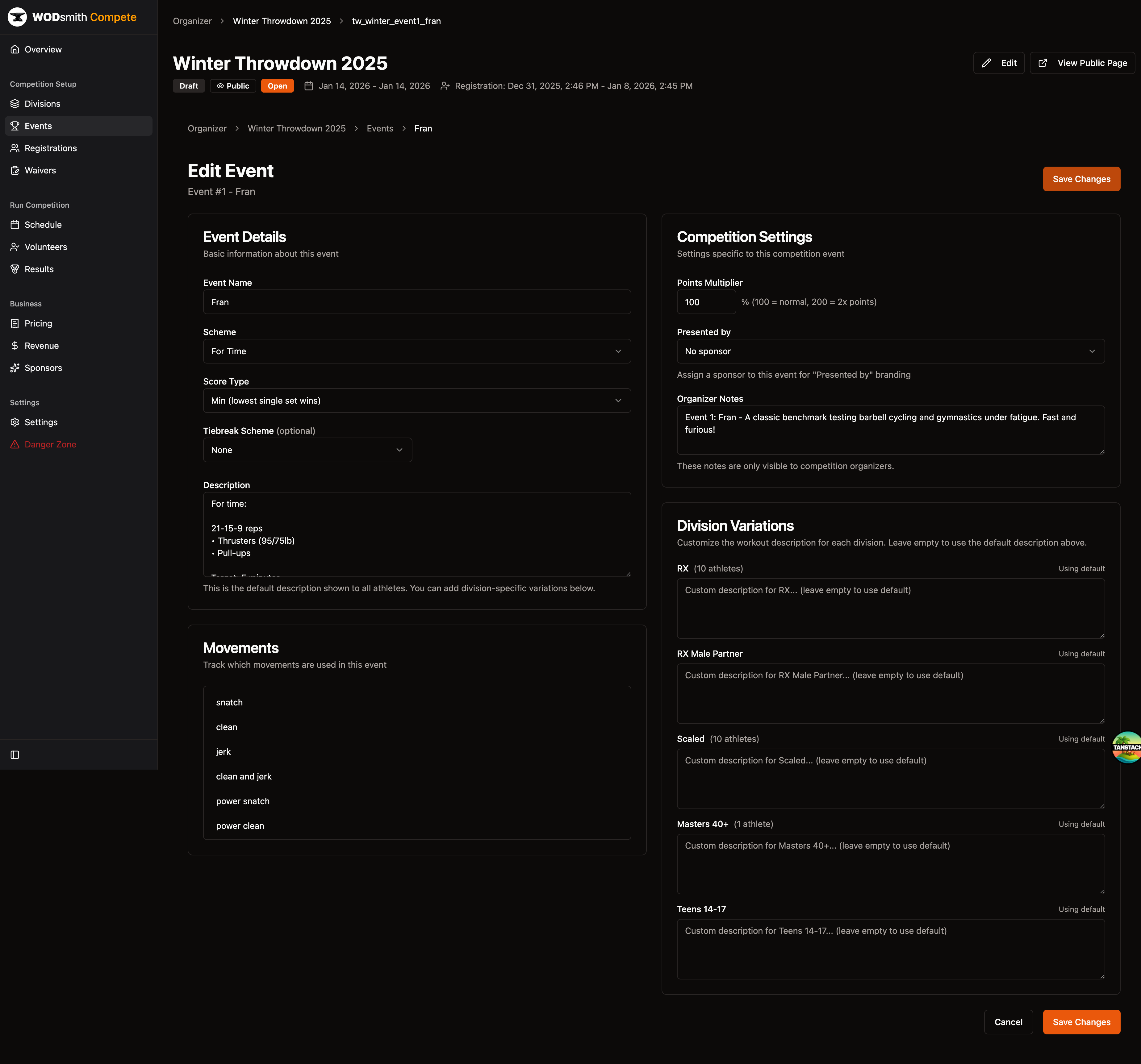This screenshot has height=1064, width=1141.
Task: Click the Cancel button
Action: click(x=1009, y=1022)
